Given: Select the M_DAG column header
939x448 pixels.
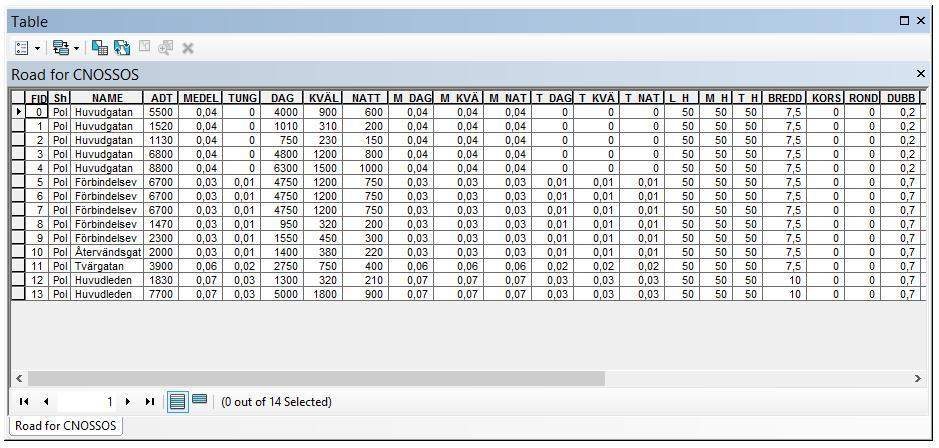Looking at the screenshot, I should tap(411, 98).
